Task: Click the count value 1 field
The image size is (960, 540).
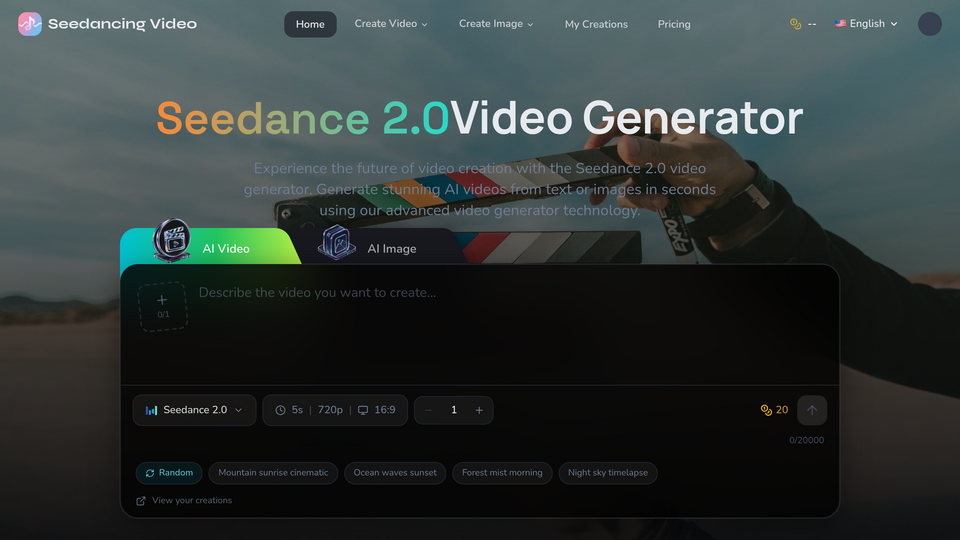Action: (x=454, y=410)
